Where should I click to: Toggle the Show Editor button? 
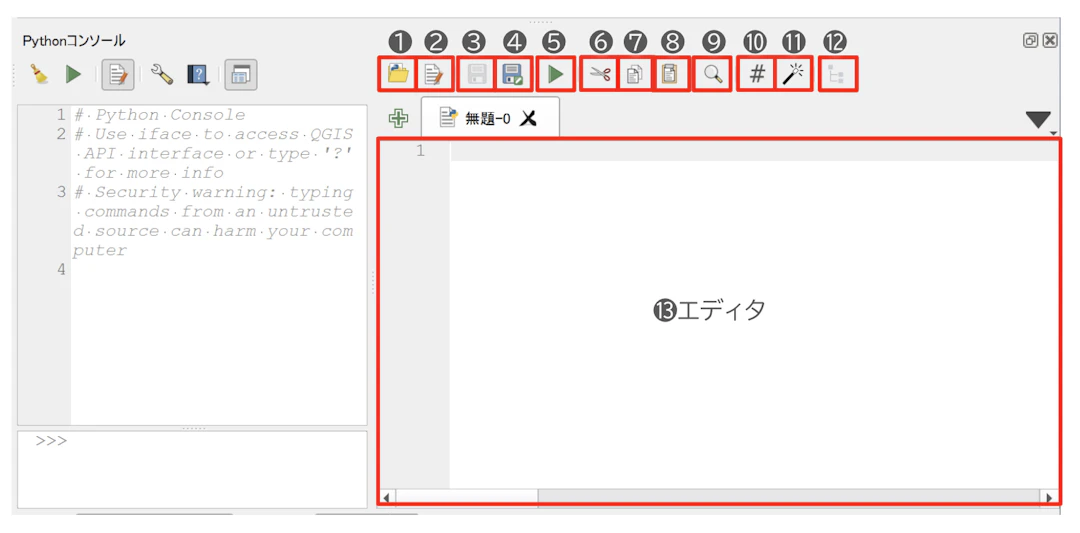[118, 75]
